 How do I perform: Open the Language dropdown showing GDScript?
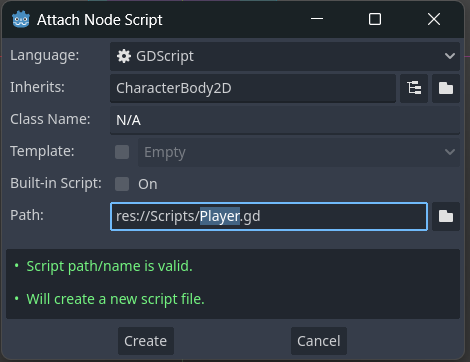[285, 56]
